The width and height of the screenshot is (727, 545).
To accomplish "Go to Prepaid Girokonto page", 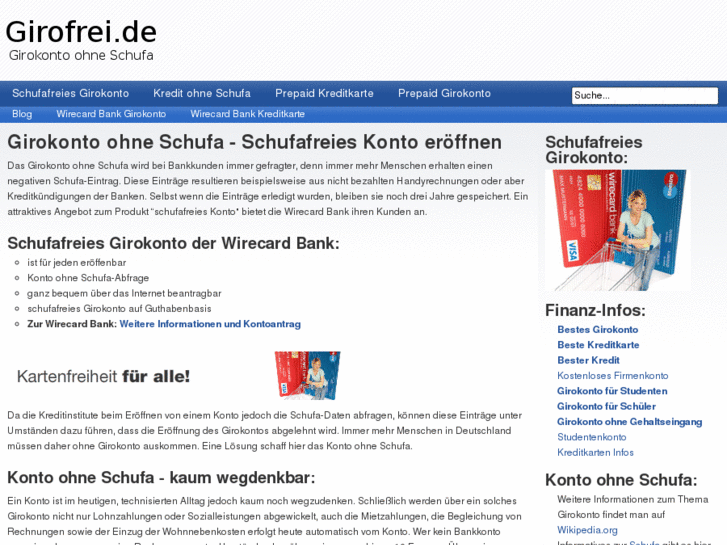I will coord(444,93).
